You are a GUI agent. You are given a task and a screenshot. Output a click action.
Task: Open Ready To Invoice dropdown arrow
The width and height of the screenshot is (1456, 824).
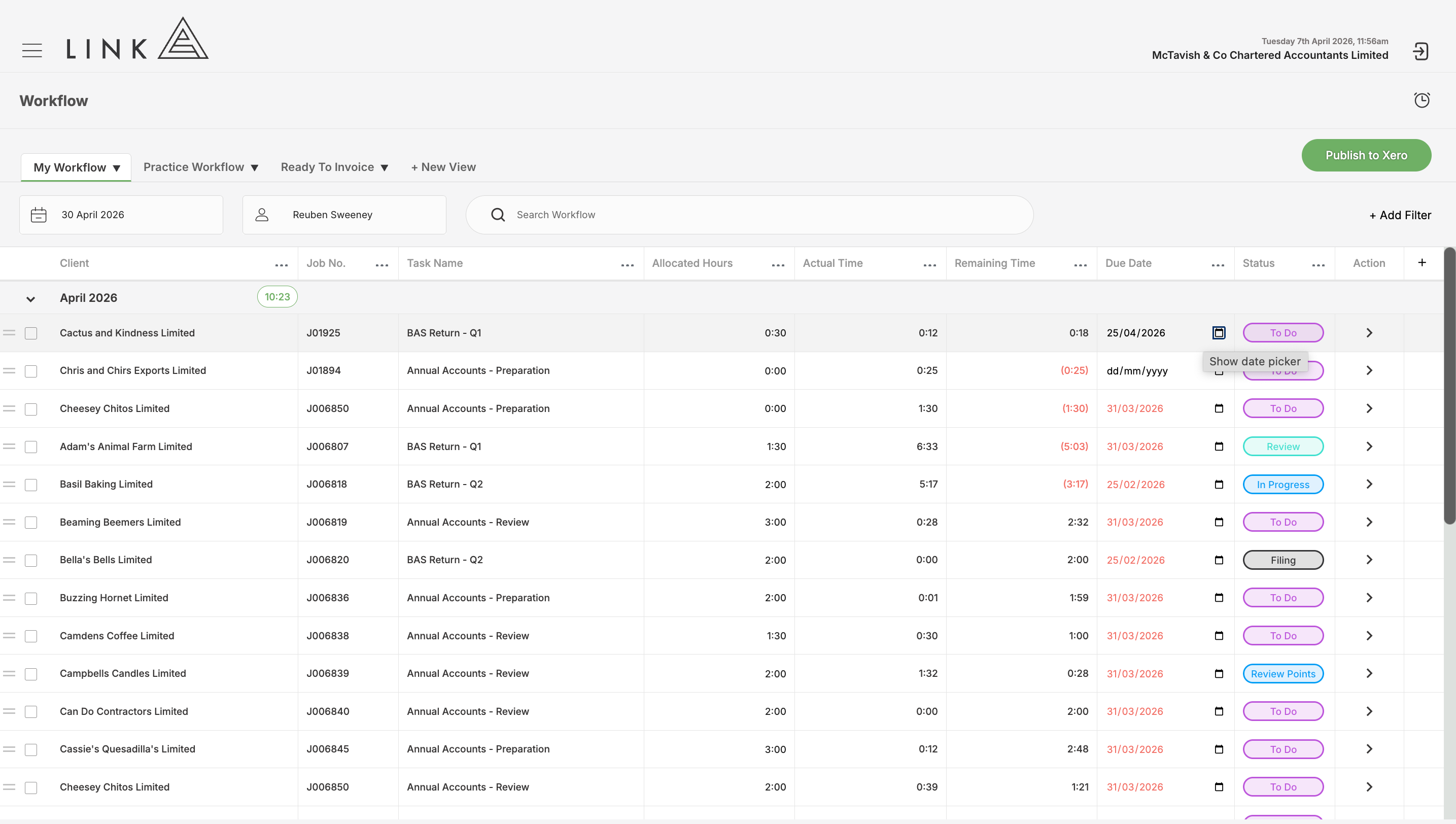click(384, 168)
